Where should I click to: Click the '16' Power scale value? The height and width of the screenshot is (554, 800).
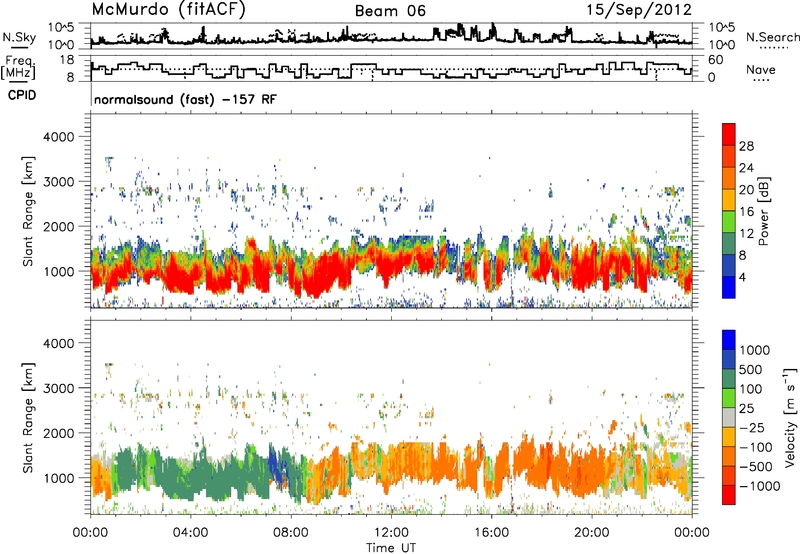pos(746,212)
